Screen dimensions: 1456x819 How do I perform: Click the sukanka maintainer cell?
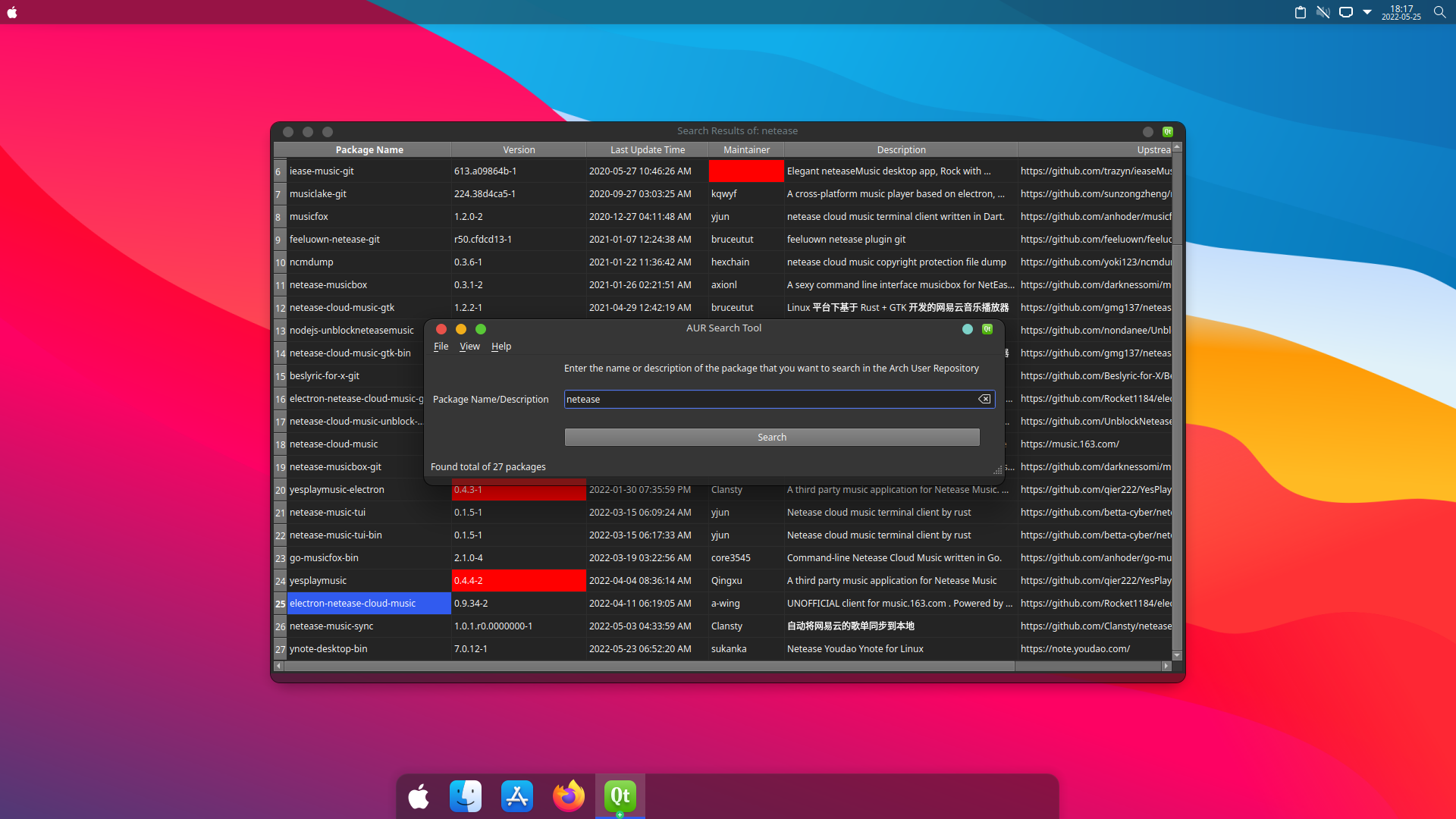(x=746, y=649)
